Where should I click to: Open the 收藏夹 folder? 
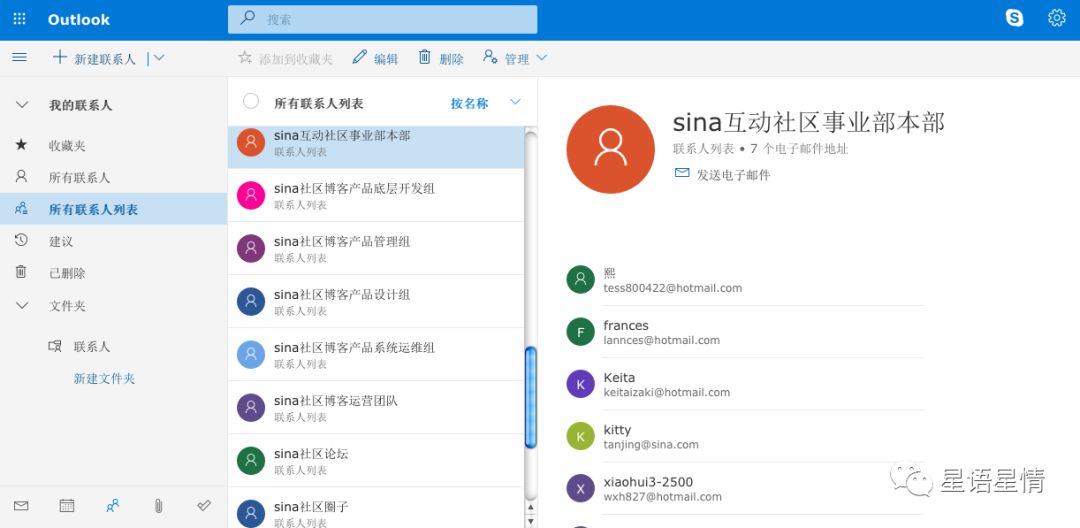114,145
